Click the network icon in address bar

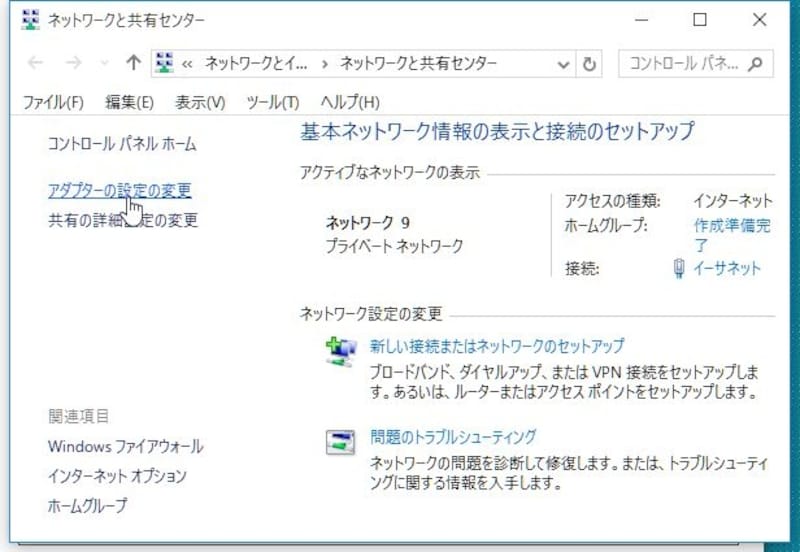(164, 63)
